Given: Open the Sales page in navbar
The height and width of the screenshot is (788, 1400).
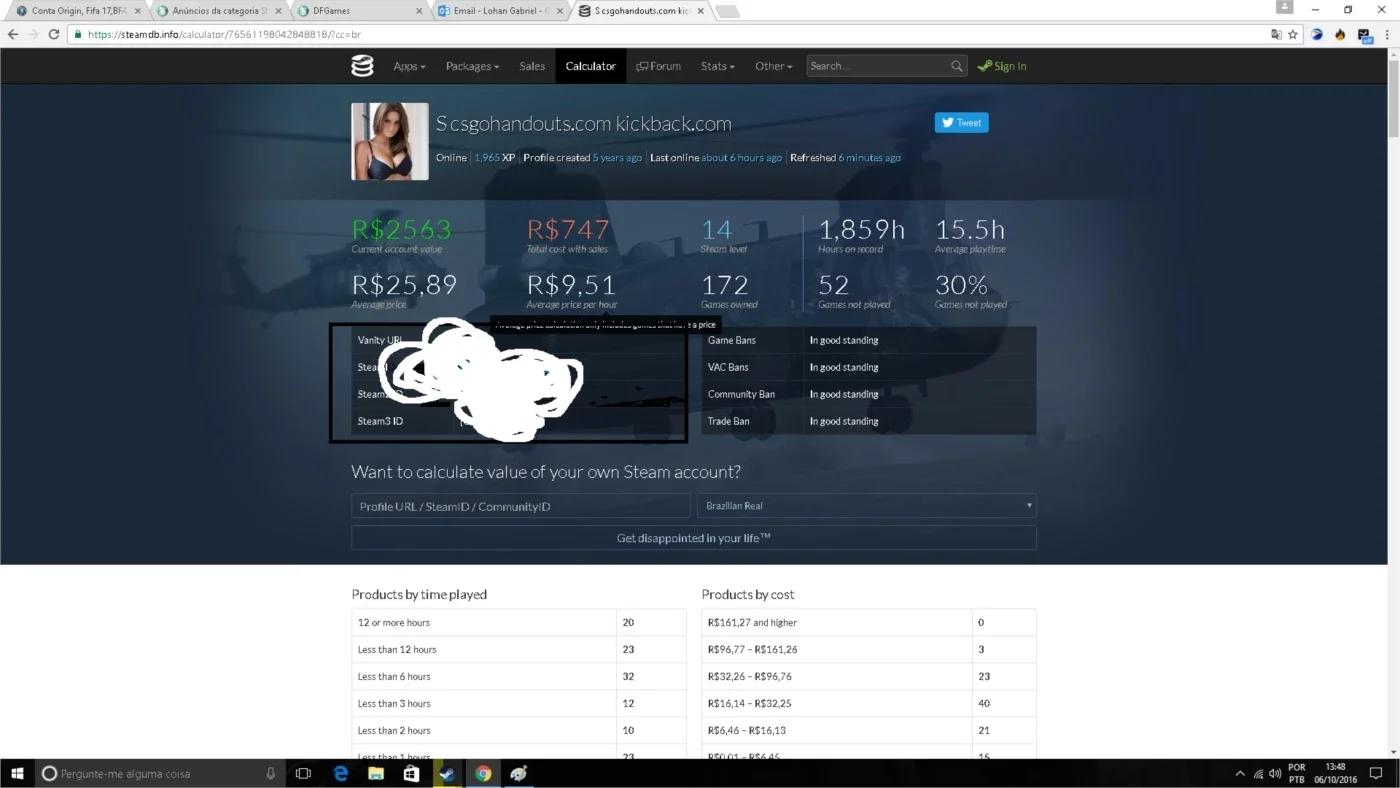Looking at the screenshot, I should tap(532, 66).
